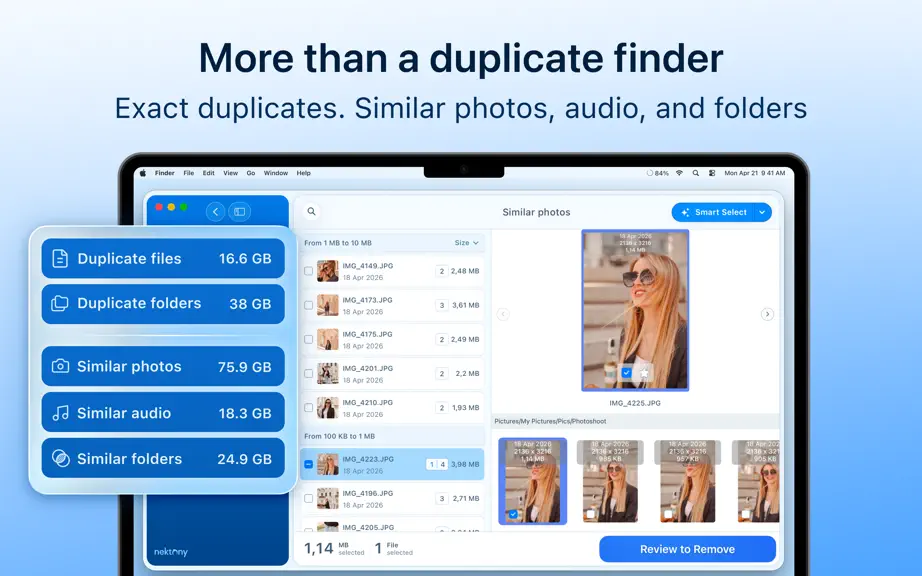The width and height of the screenshot is (922, 576).
Task: Open the Finder menu
Action: pos(165,173)
